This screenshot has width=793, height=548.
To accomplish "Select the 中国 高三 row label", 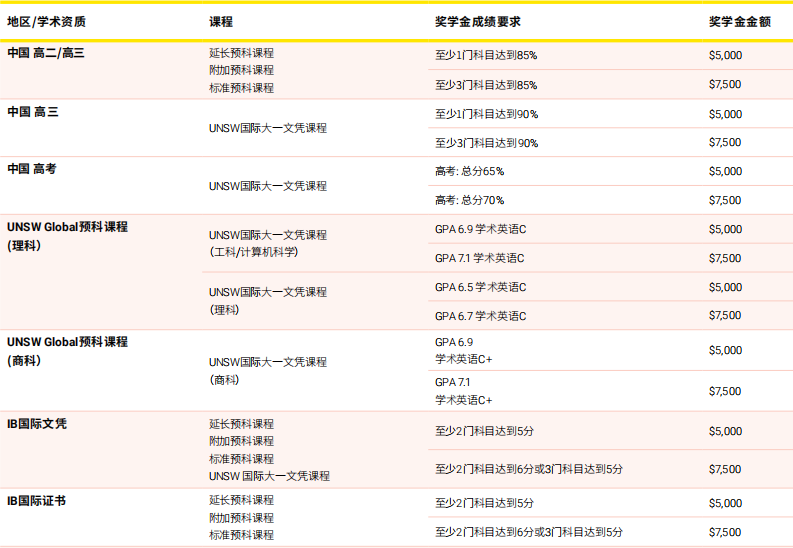I will tap(33, 112).
